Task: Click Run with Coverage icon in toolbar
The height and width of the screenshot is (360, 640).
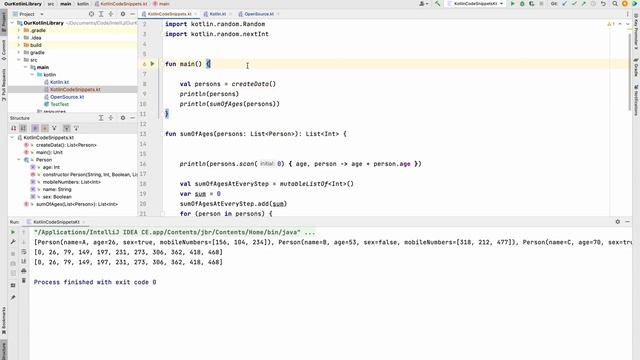Action: pos(531,4)
